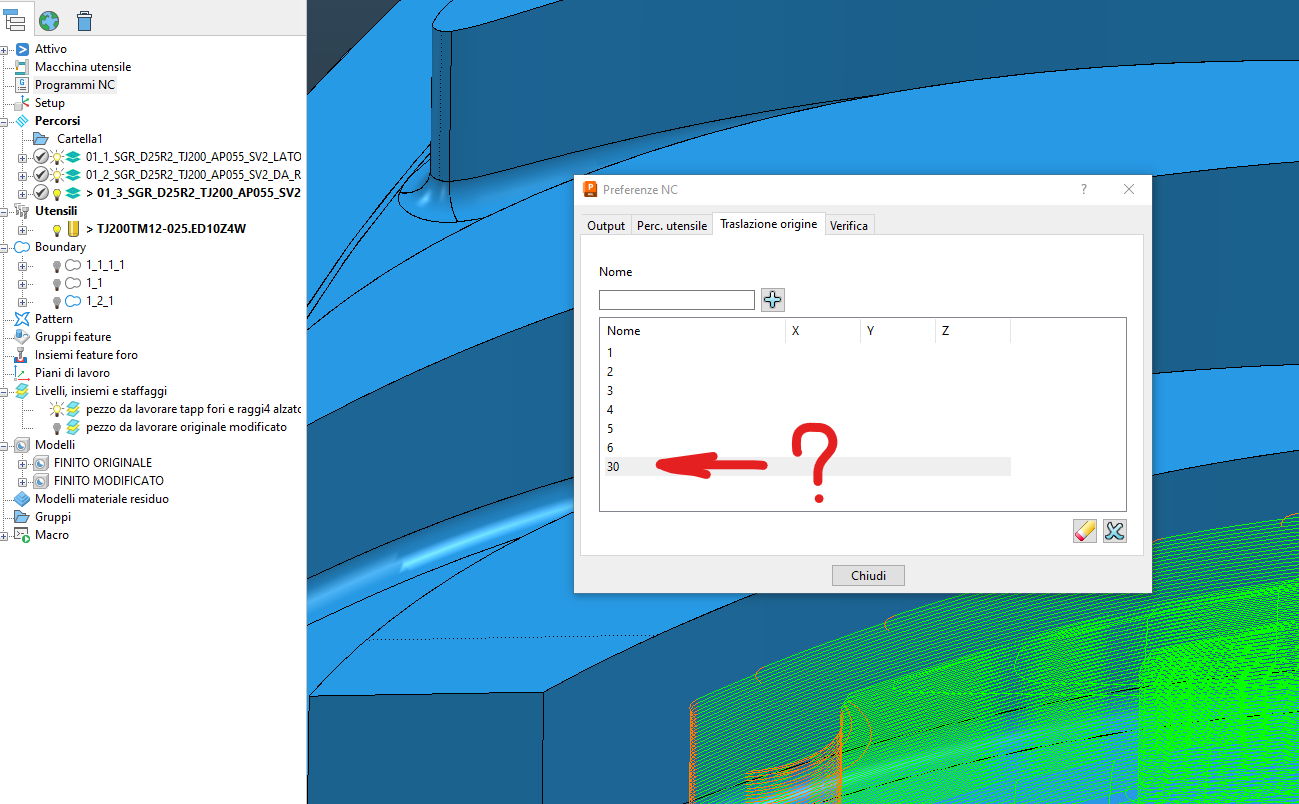1299x804 pixels.
Task: Toggle light bulb of toolpath 01_2_SGR...DA_R
Action: pos(57,175)
